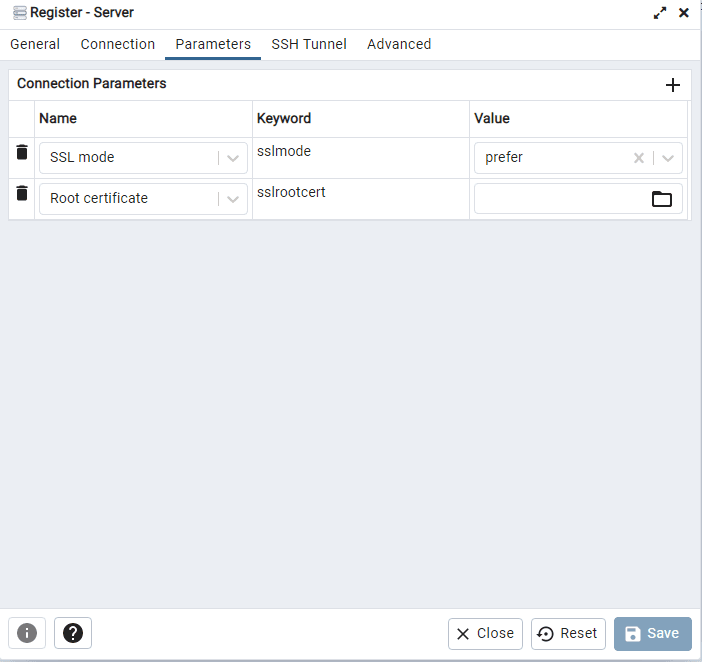Open help with question mark button
The image size is (702, 662).
tap(73, 633)
